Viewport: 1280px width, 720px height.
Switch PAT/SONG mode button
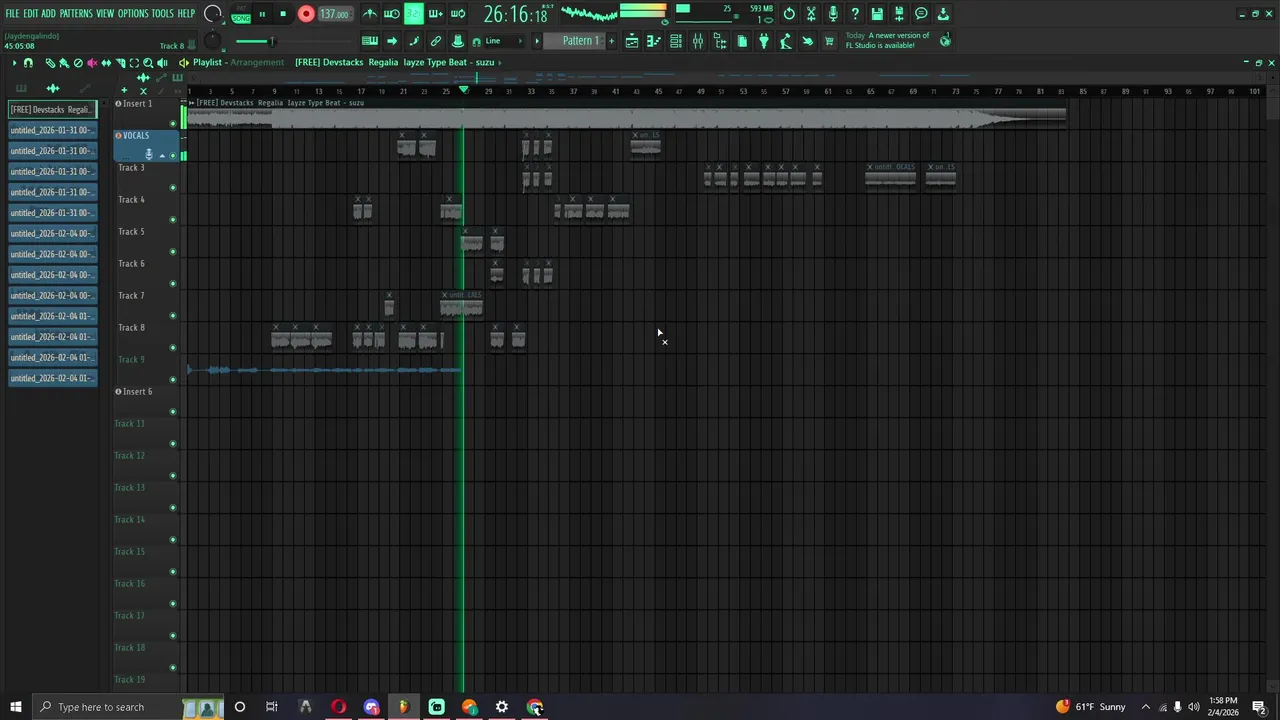point(241,15)
